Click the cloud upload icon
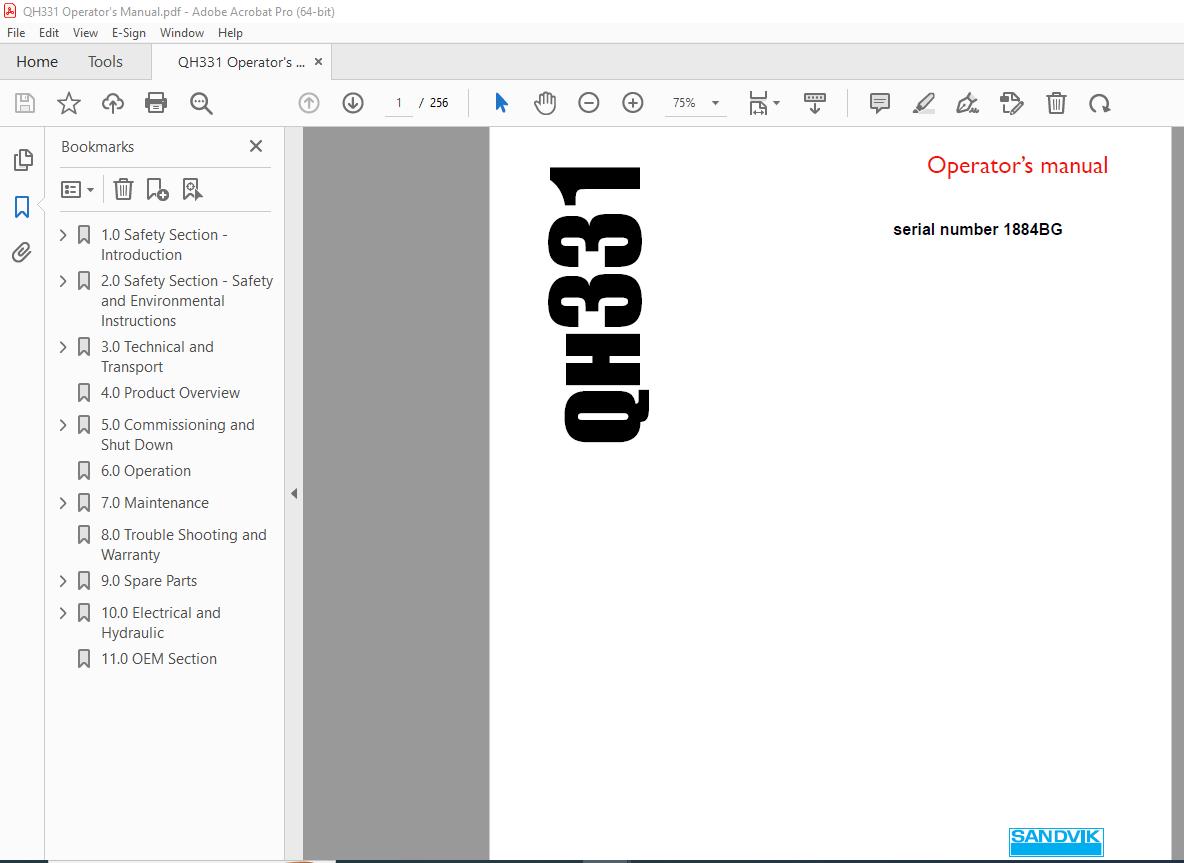This screenshot has width=1184, height=863. 113,103
